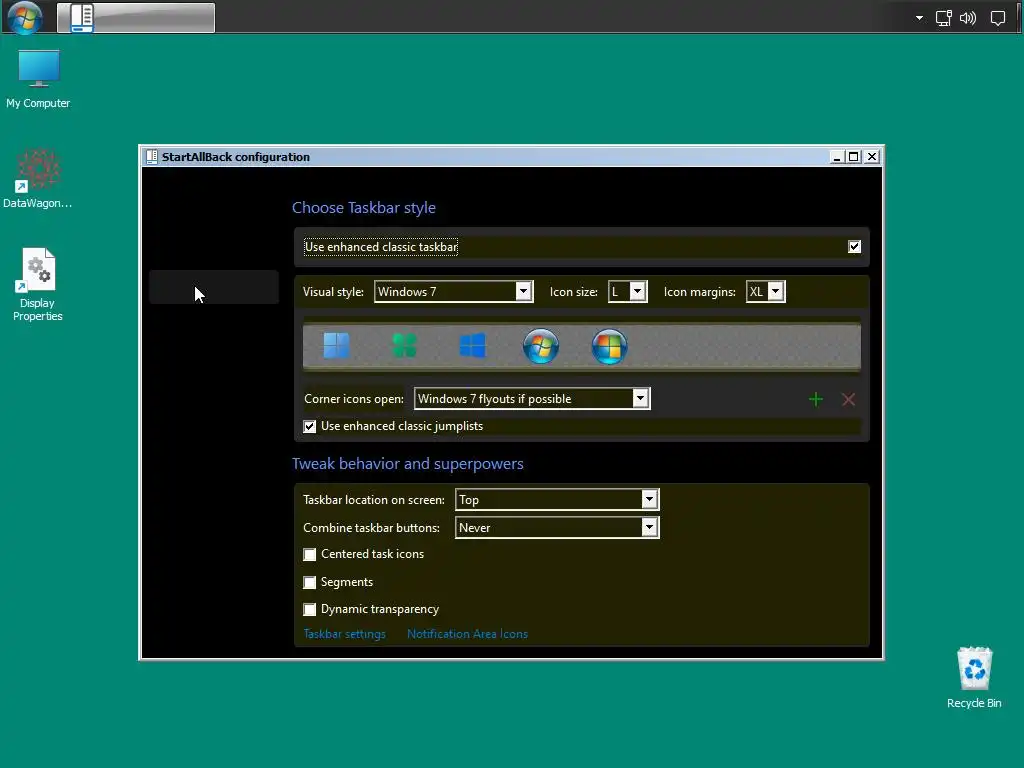The height and width of the screenshot is (768, 1024).
Task: Click the Choose Taskbar style heading
Action: [364, 208]
